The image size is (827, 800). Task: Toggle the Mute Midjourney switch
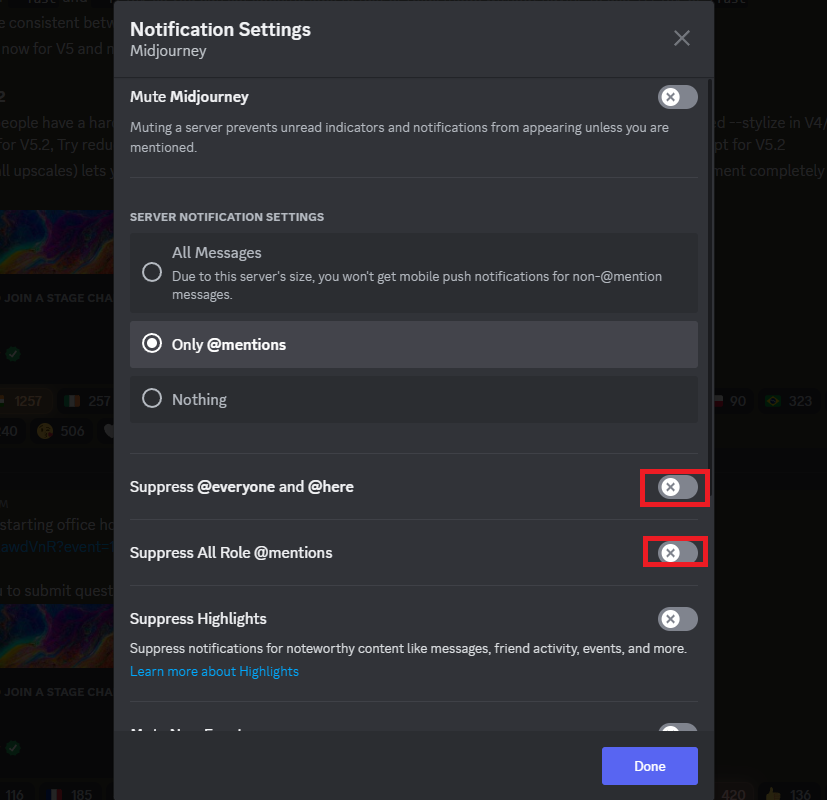[677, 97]
